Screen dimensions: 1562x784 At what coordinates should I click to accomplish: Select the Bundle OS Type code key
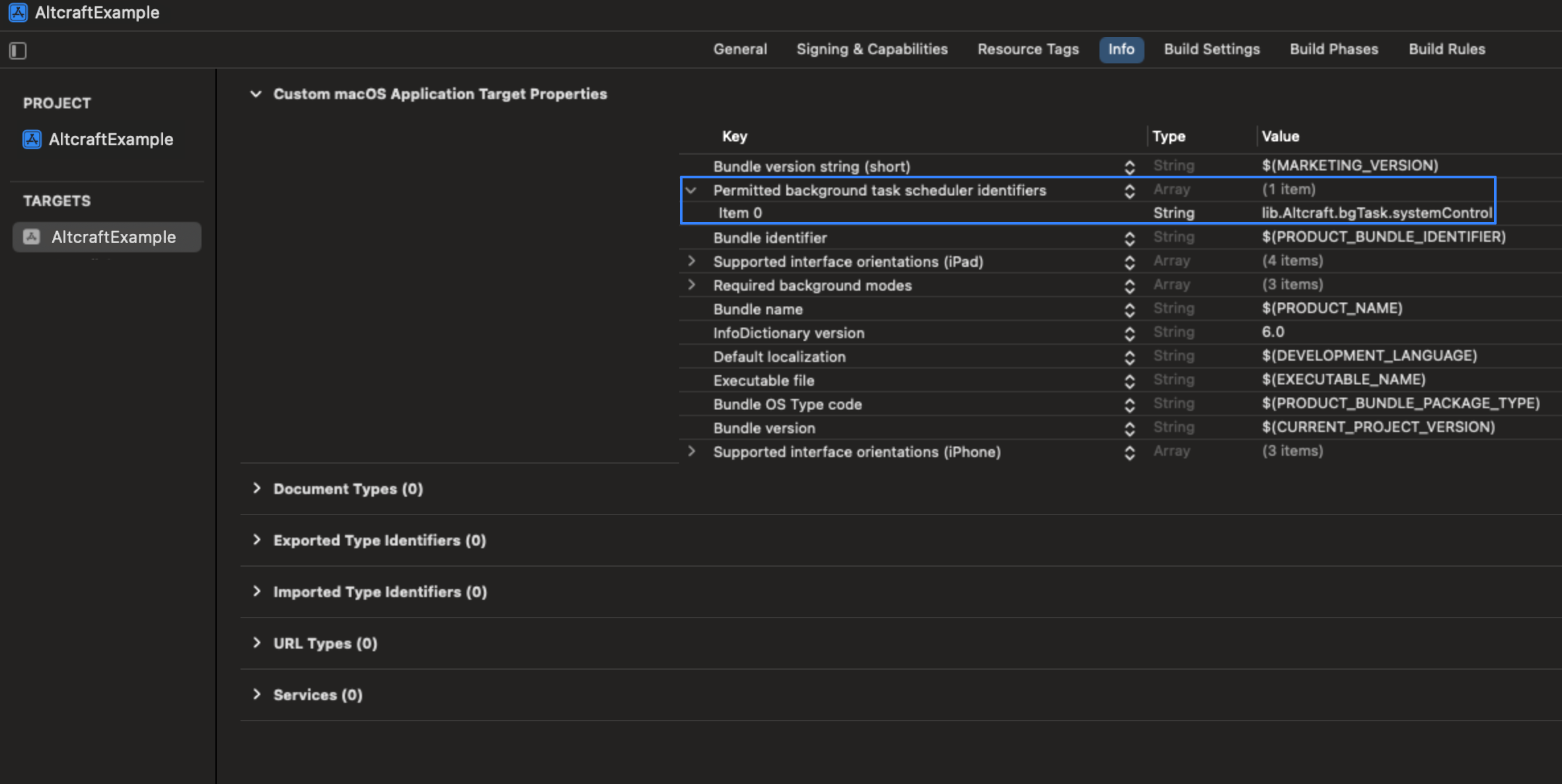787,404
